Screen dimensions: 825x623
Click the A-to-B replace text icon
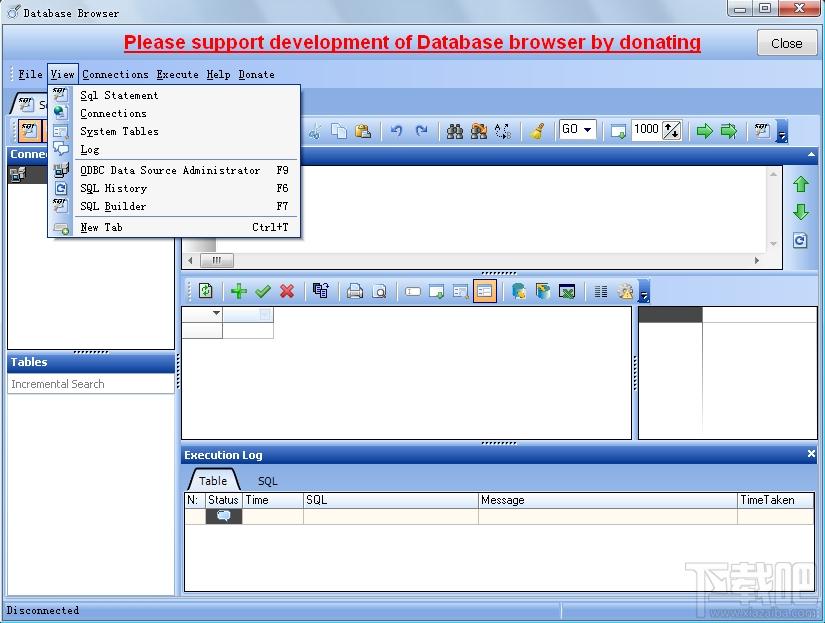point(503,131)
